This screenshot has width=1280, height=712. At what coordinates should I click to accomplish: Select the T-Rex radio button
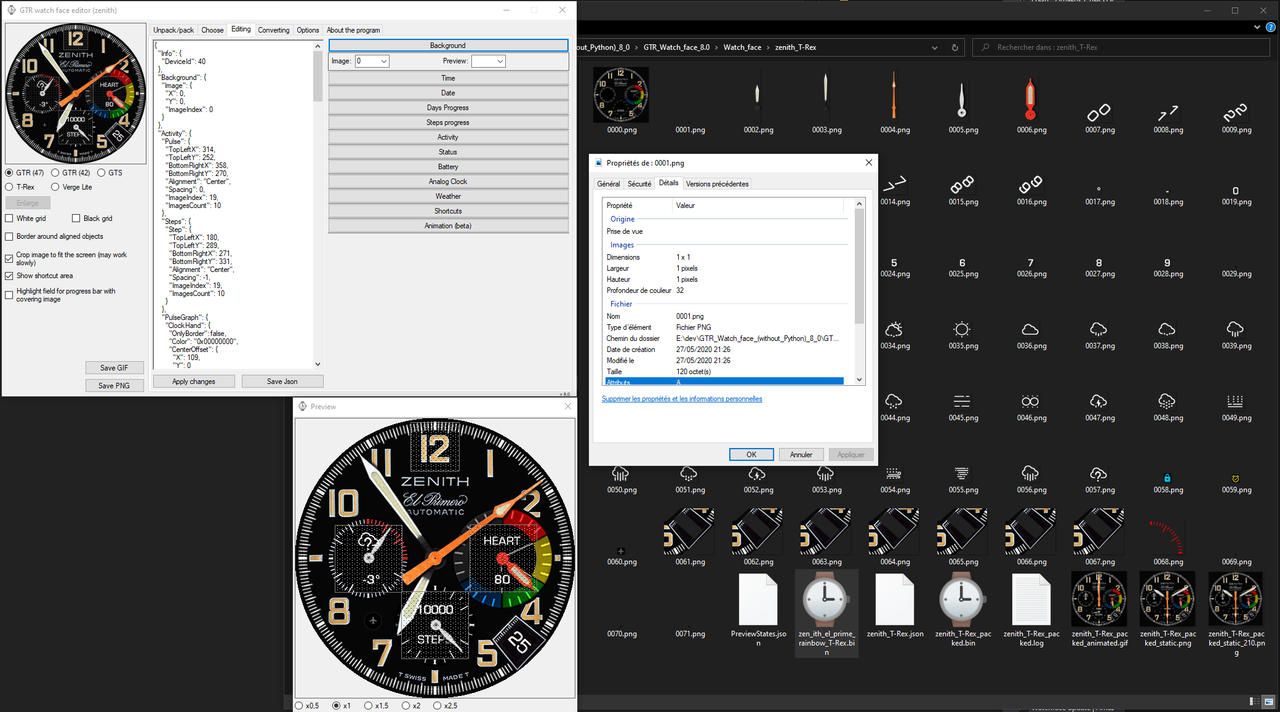point(10,187)
